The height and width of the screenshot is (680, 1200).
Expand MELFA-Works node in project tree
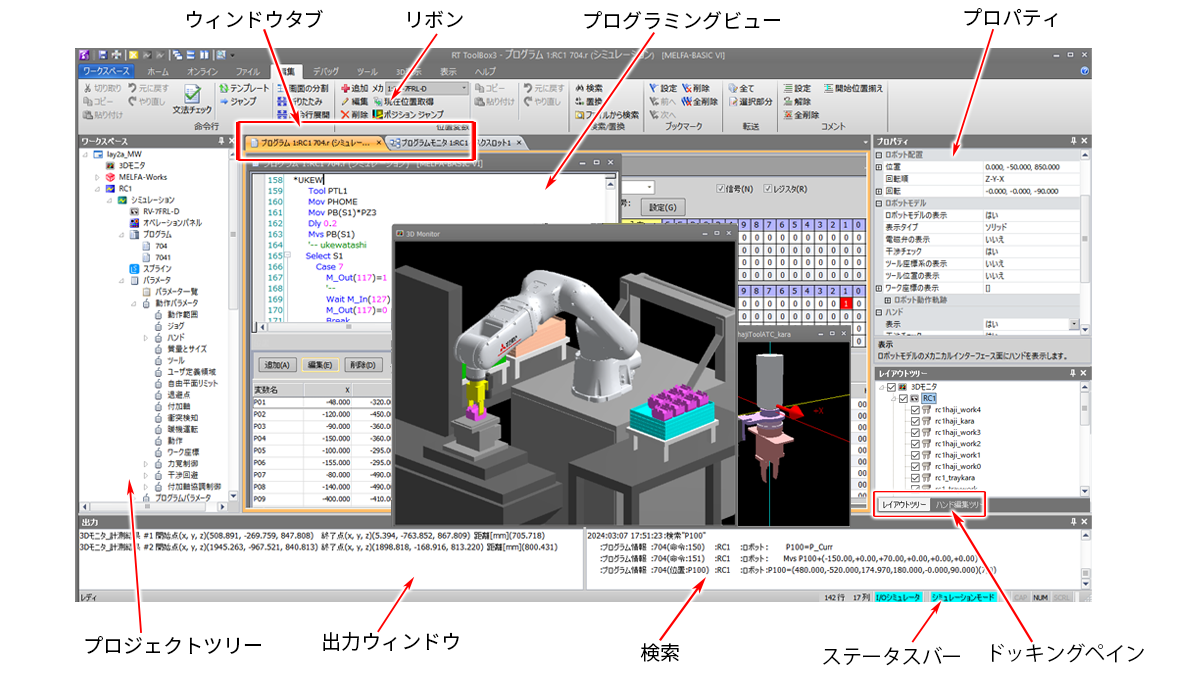[98, 177]
